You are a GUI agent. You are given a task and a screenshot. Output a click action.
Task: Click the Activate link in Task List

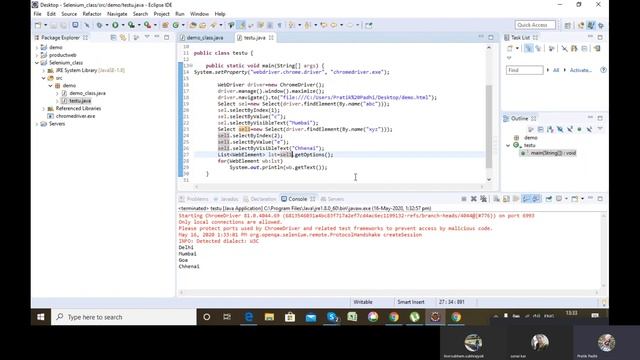pos(580,70)
